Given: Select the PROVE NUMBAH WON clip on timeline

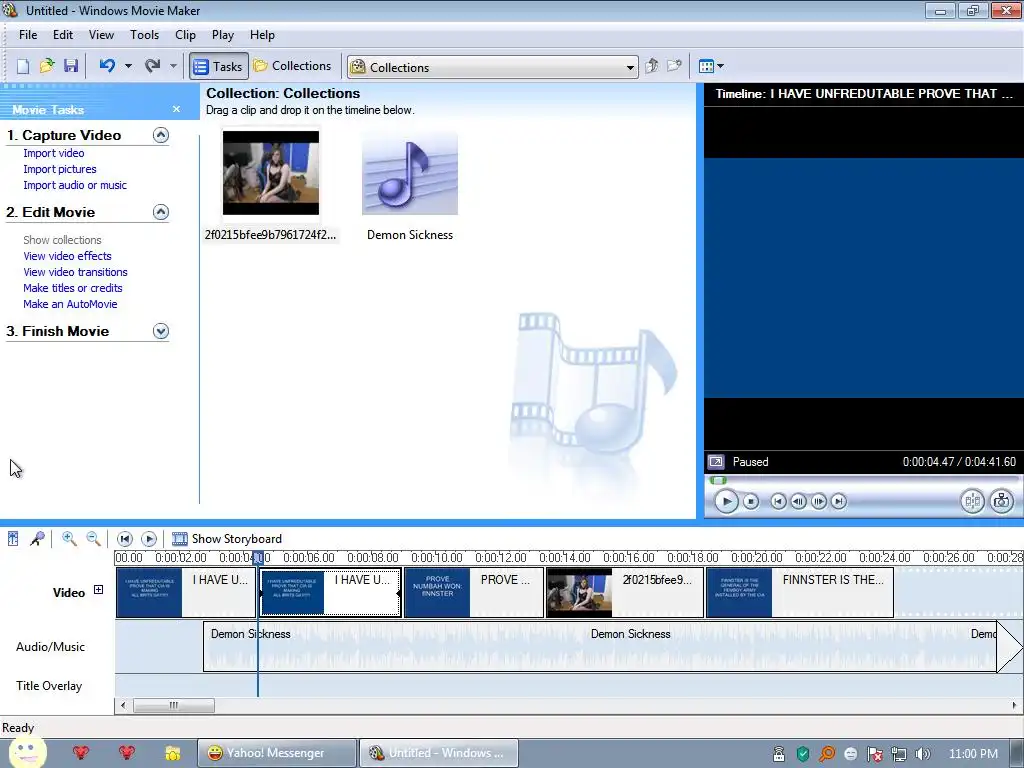Looking at the screenshot, I should (x=473, y=592).
